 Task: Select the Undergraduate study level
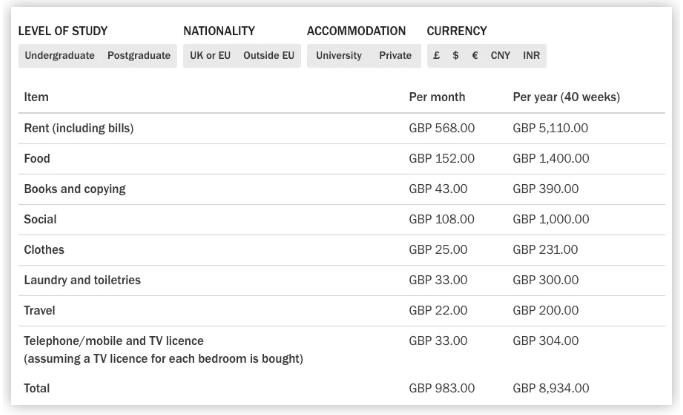(x=59, y=56)
